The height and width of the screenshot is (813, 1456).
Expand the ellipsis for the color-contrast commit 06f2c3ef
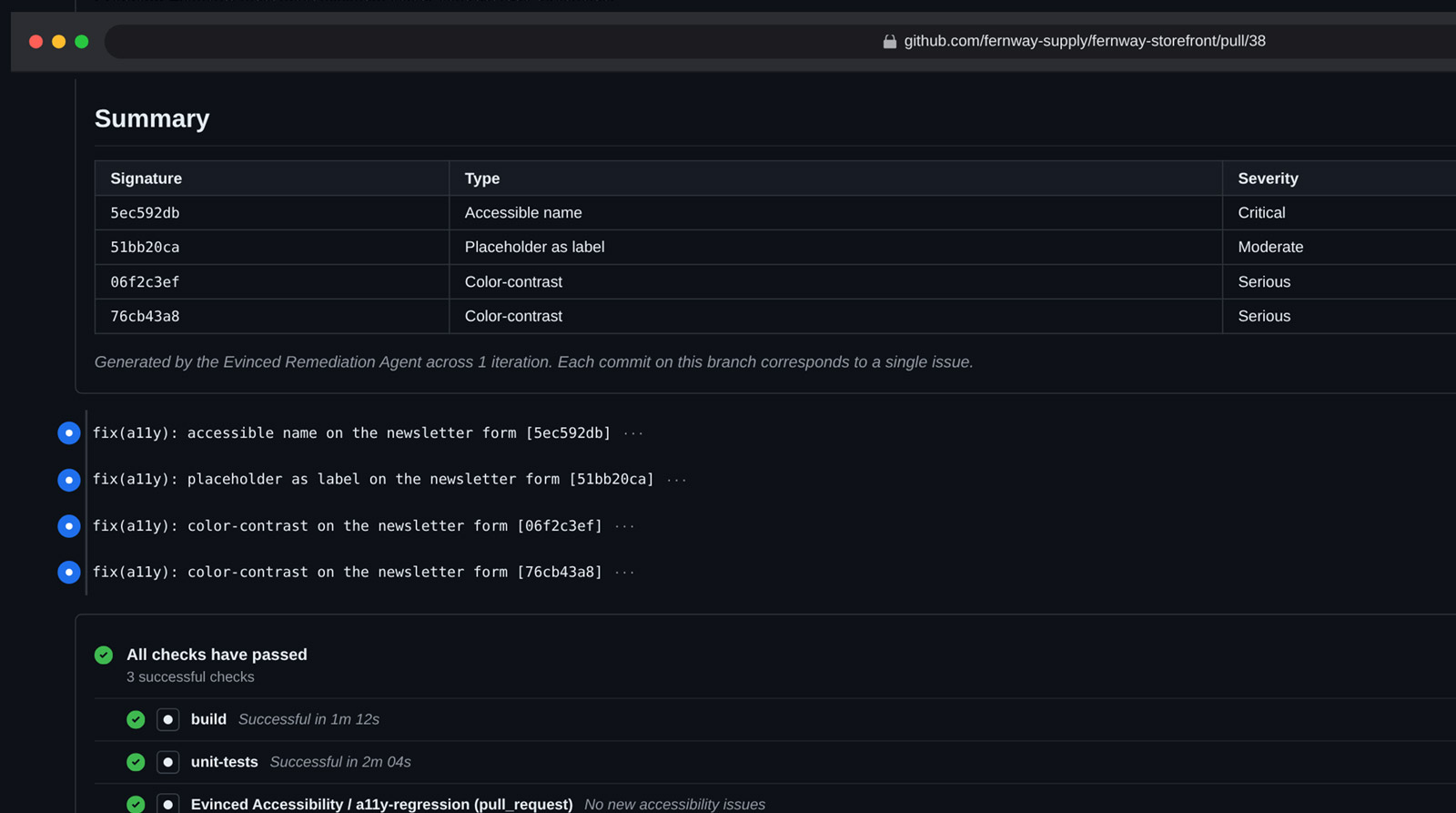[x=625, y=526]
